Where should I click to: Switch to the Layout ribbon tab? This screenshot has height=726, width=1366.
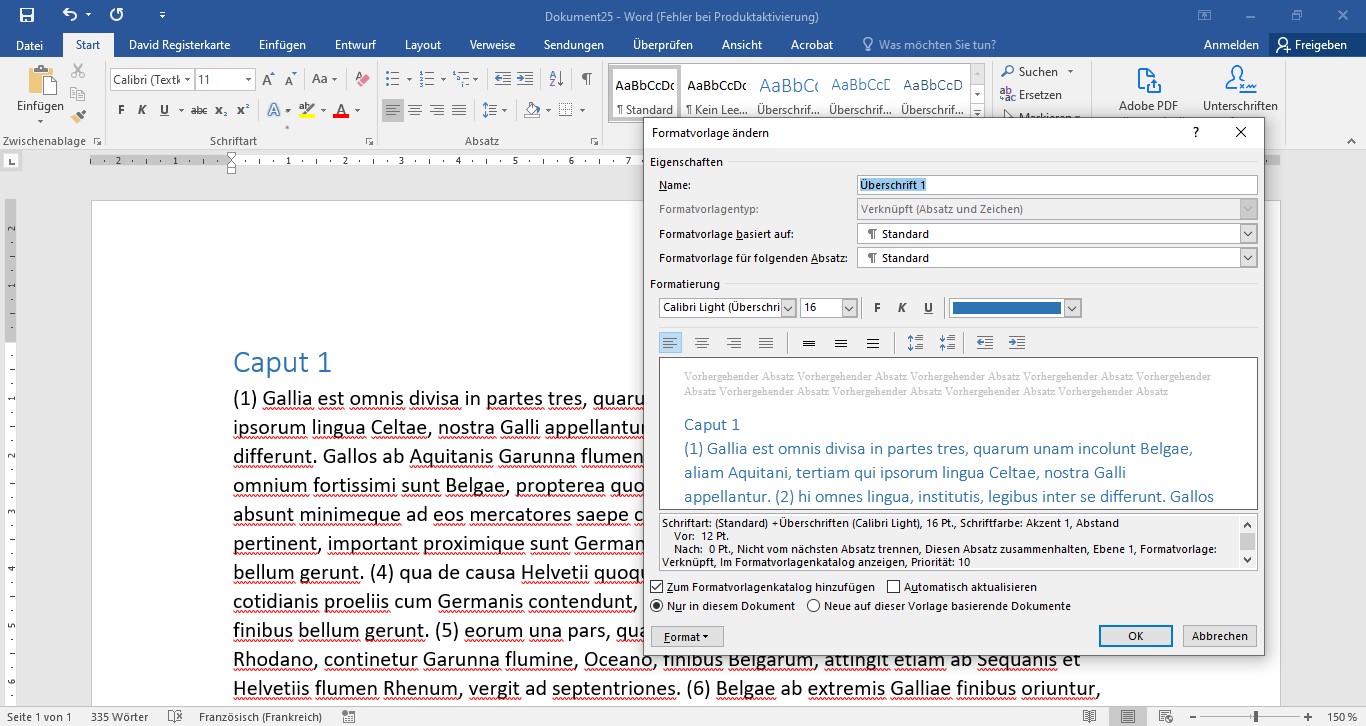point(423,45)
